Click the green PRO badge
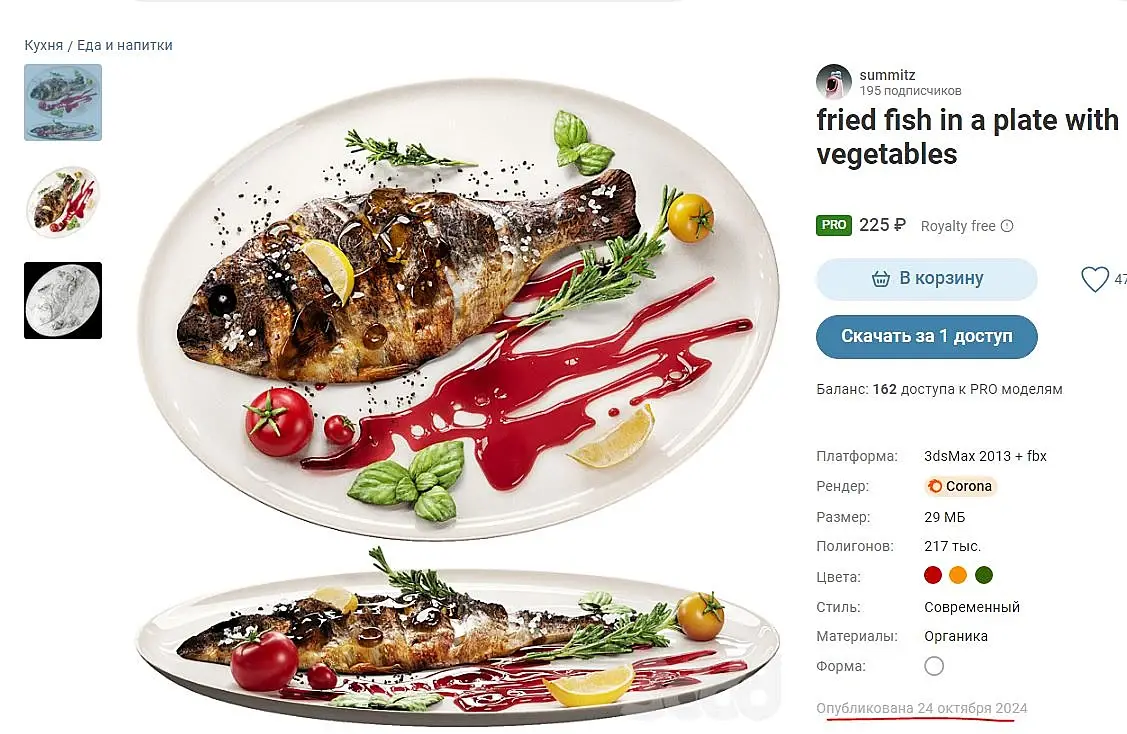Screen dimensions: 1127x734 point(834,225)
